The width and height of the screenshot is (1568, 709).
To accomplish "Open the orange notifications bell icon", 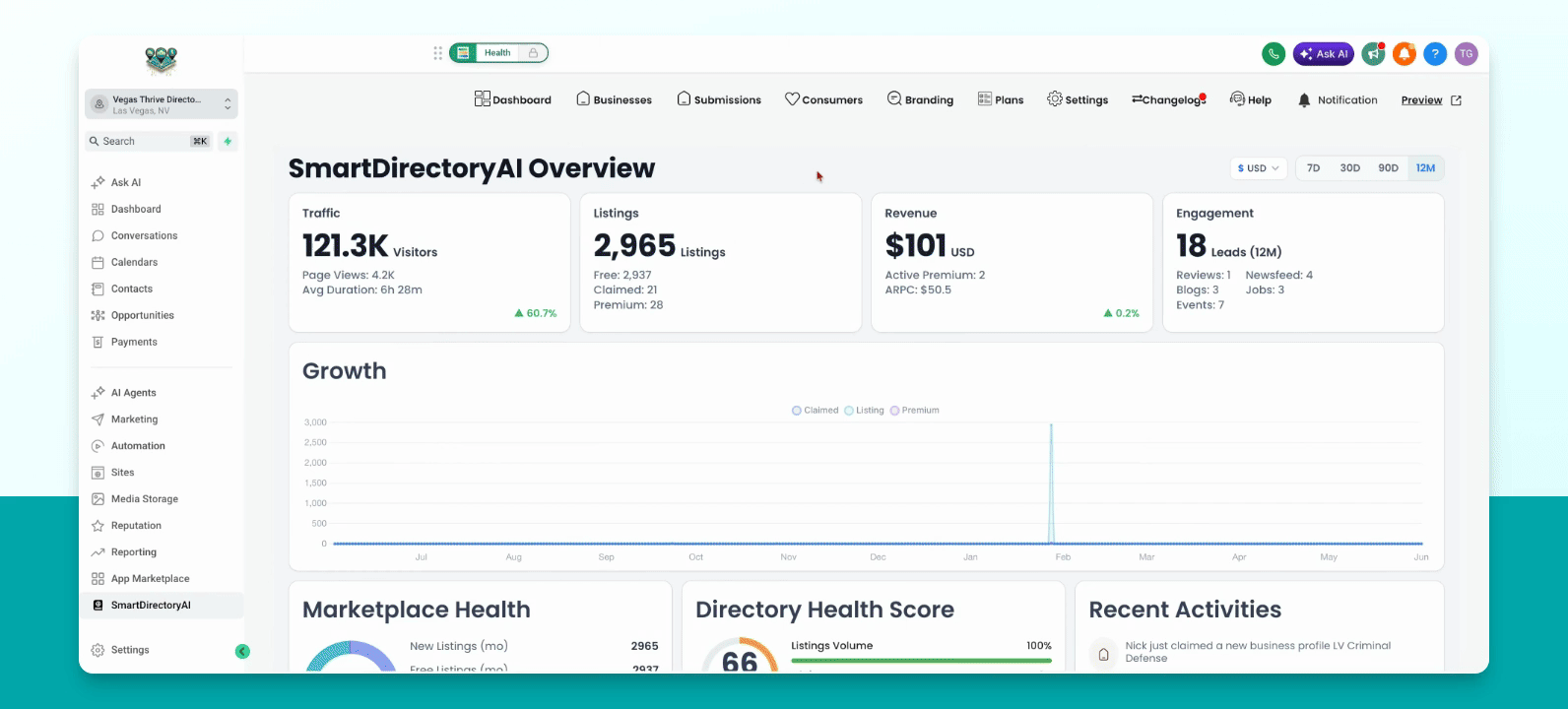I will pos(1405,54).
